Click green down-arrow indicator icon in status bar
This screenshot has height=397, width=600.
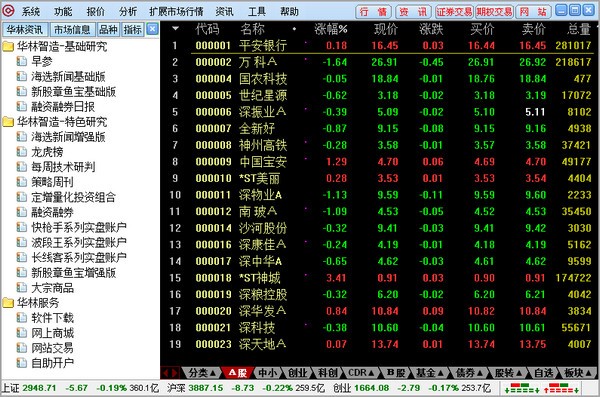[522, 388]
